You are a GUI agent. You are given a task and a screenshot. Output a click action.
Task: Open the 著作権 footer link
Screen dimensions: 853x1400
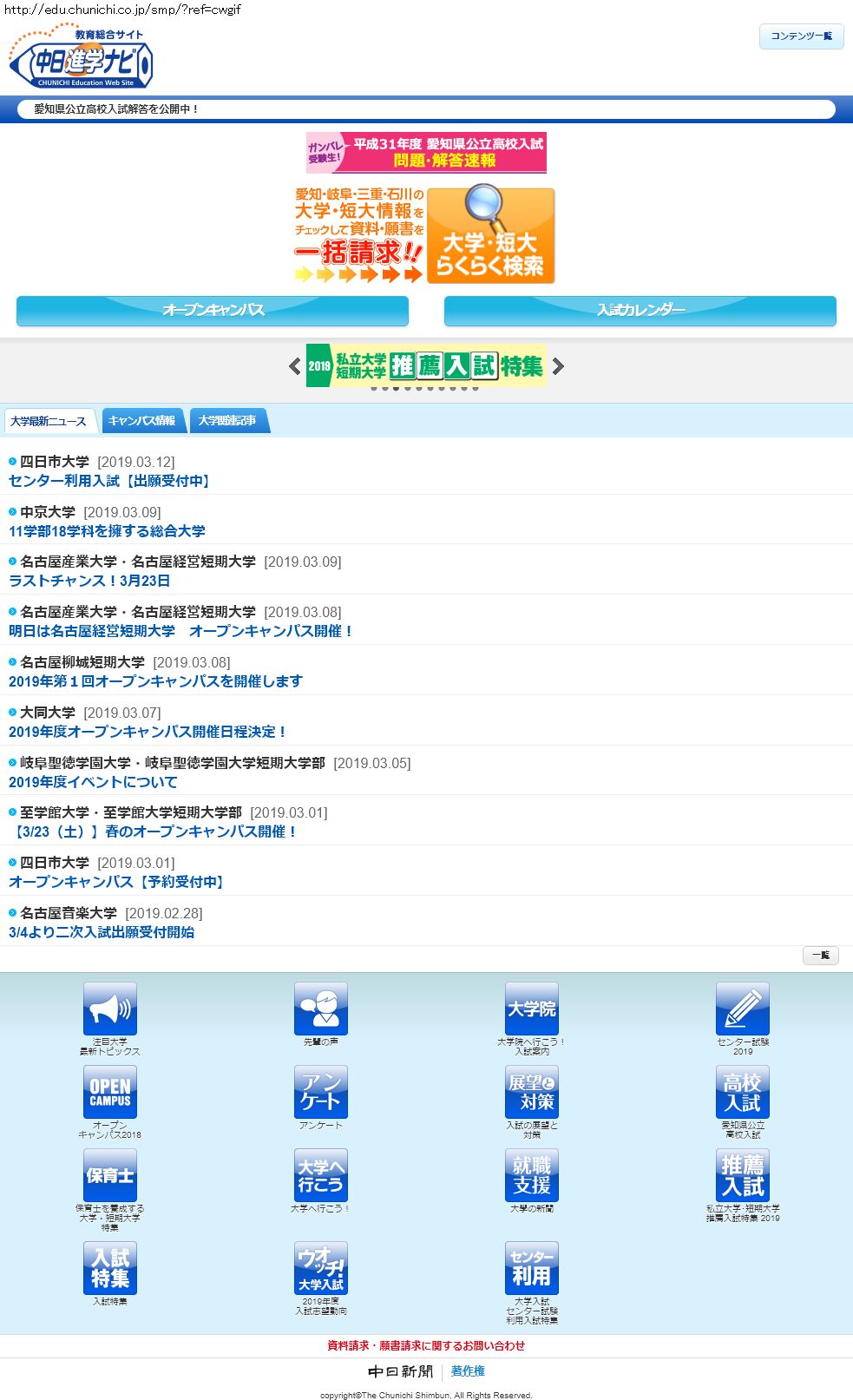point(468,1371)
